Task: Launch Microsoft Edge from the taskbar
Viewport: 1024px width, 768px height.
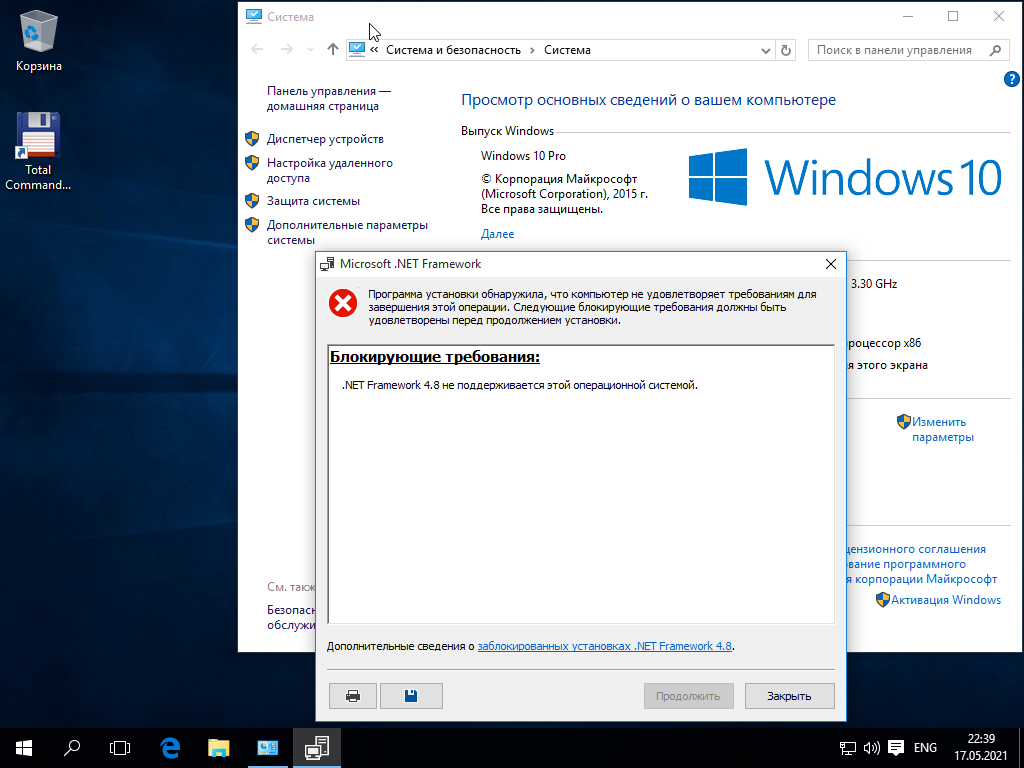Action: 170,748
